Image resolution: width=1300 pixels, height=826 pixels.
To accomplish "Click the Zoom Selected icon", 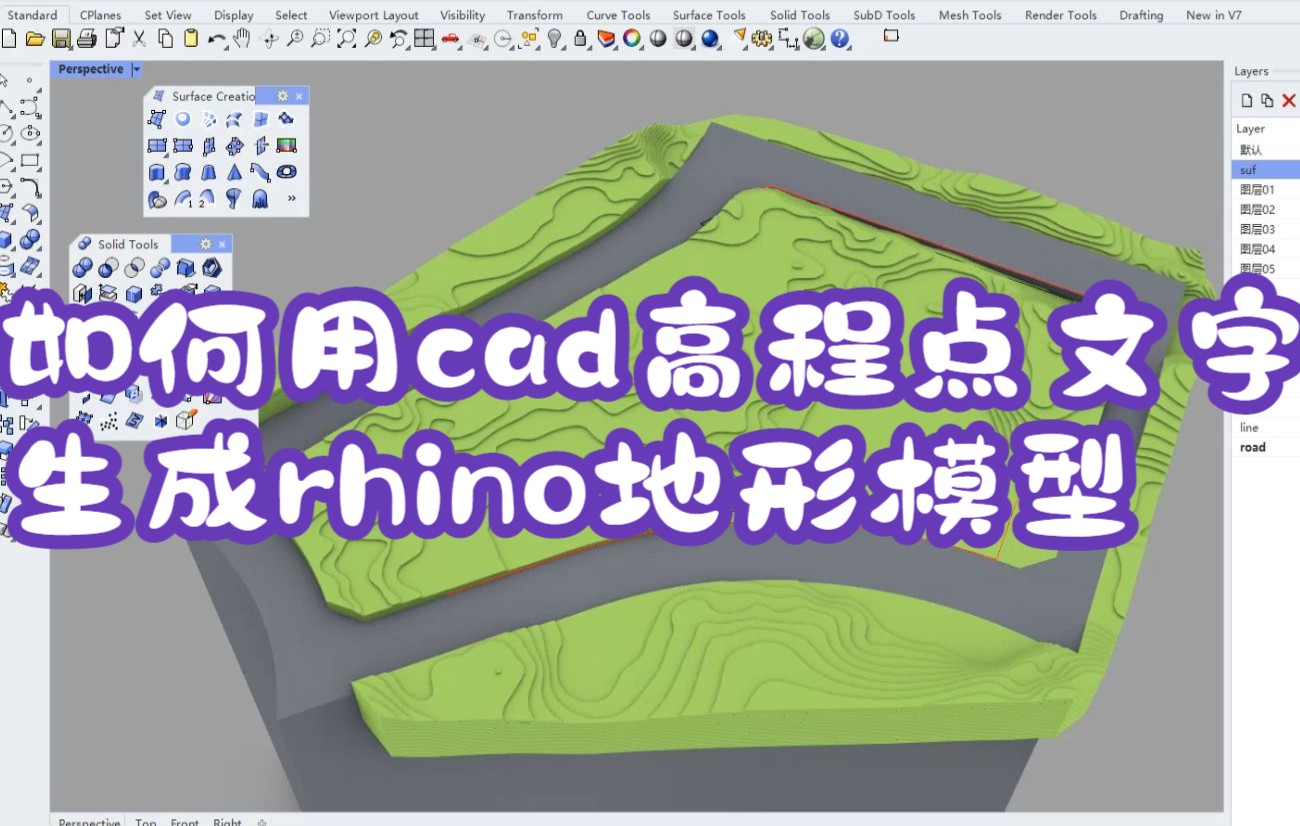I will 373,39.
